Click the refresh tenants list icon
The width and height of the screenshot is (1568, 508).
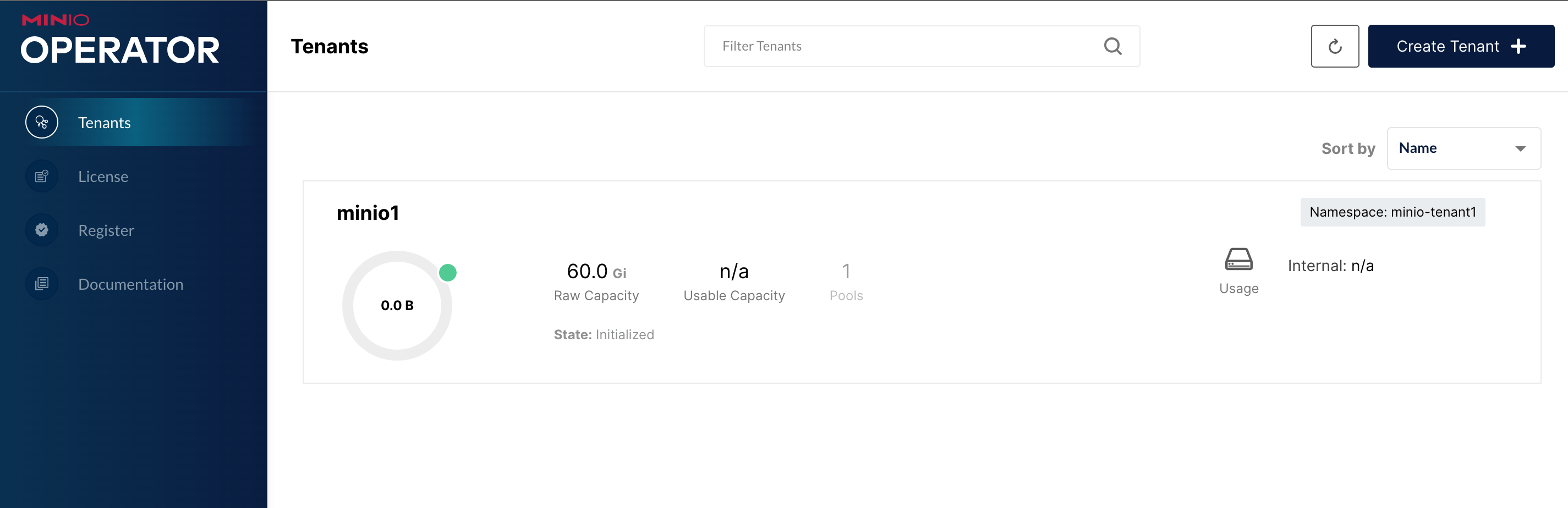pyautogui.click(x=1334, y=46)
